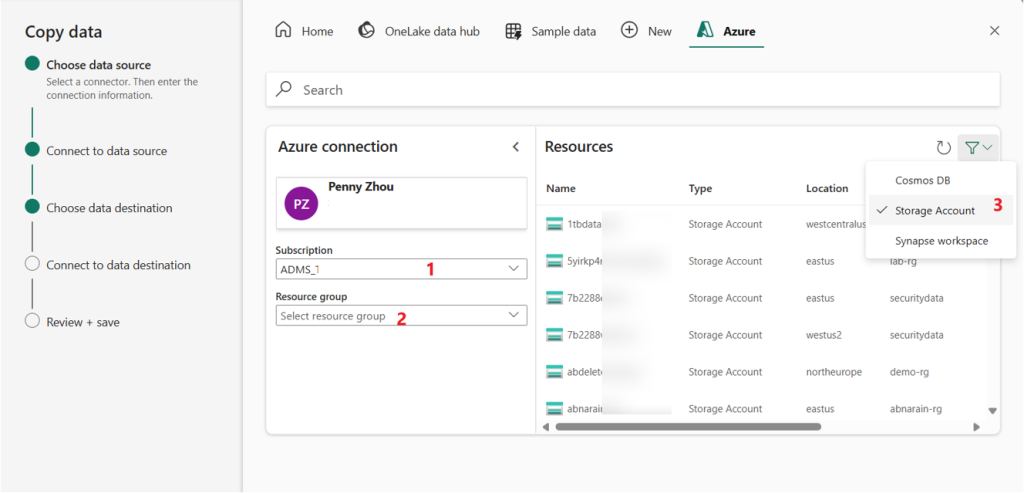Click the westus2 location cell
1024x493 pixels.
click(x=824, y=335)
